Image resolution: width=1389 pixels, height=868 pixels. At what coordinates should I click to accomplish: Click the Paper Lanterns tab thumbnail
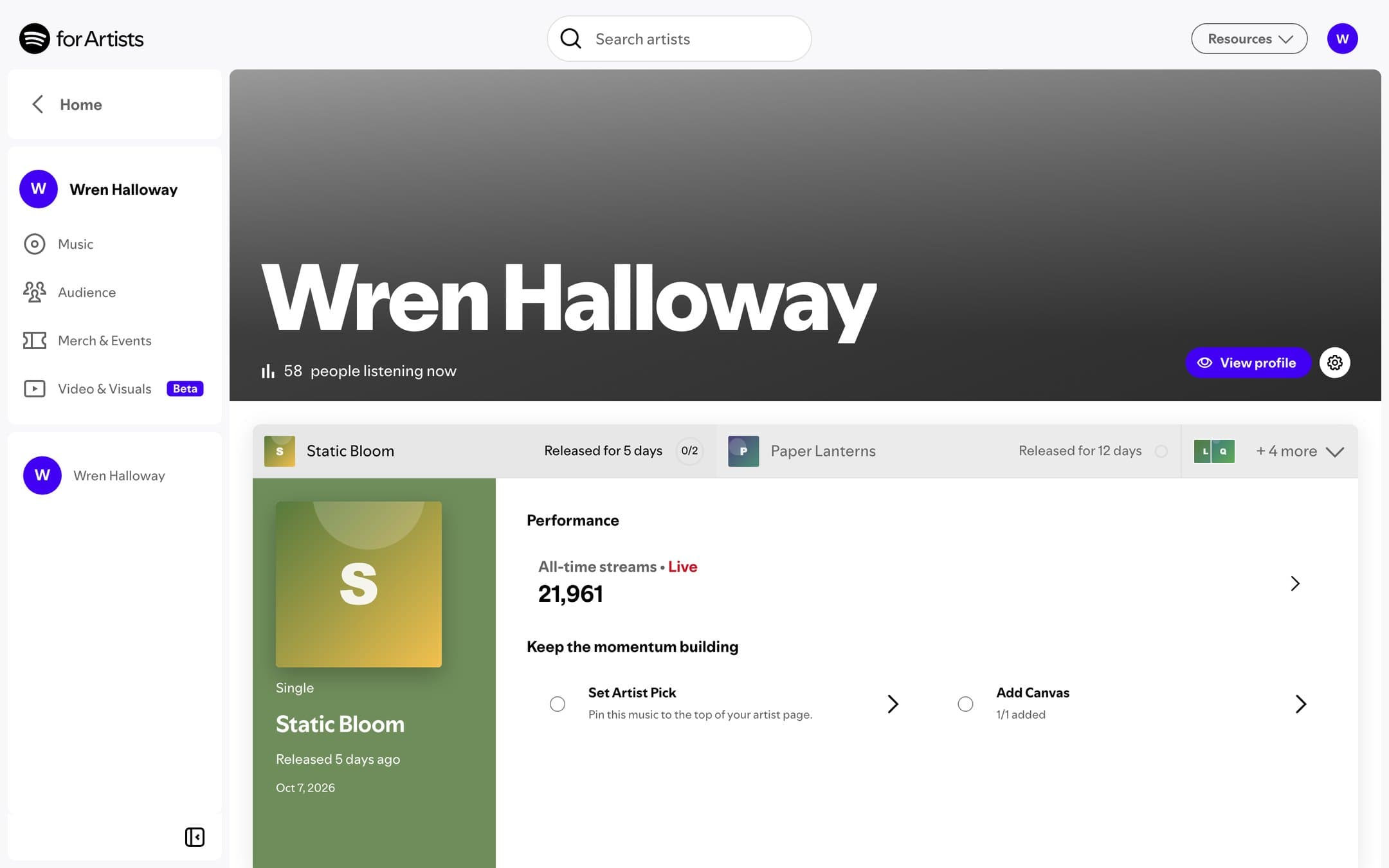click(x=743, y=451)
